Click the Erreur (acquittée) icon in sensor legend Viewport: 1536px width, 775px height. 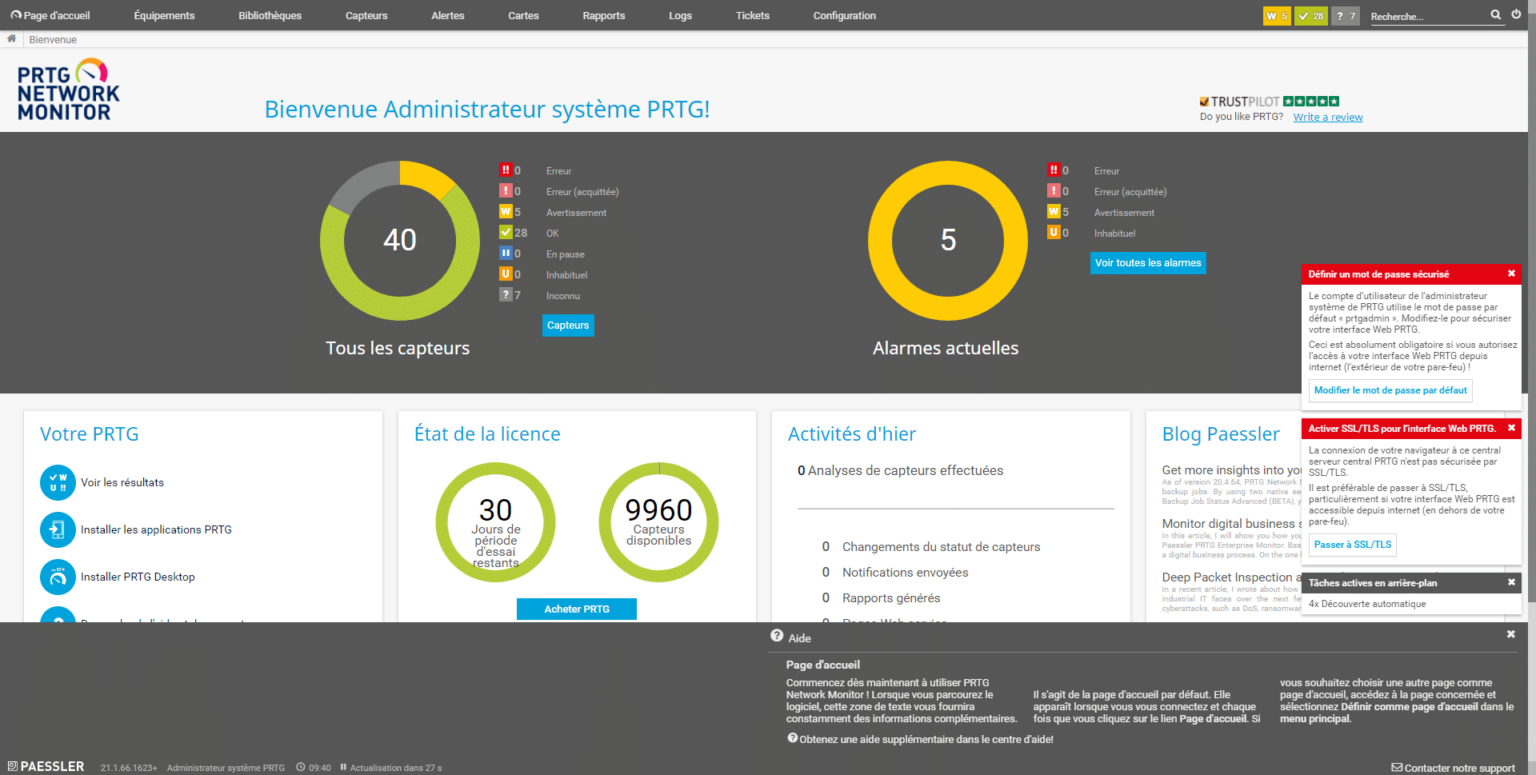point(505,191)
